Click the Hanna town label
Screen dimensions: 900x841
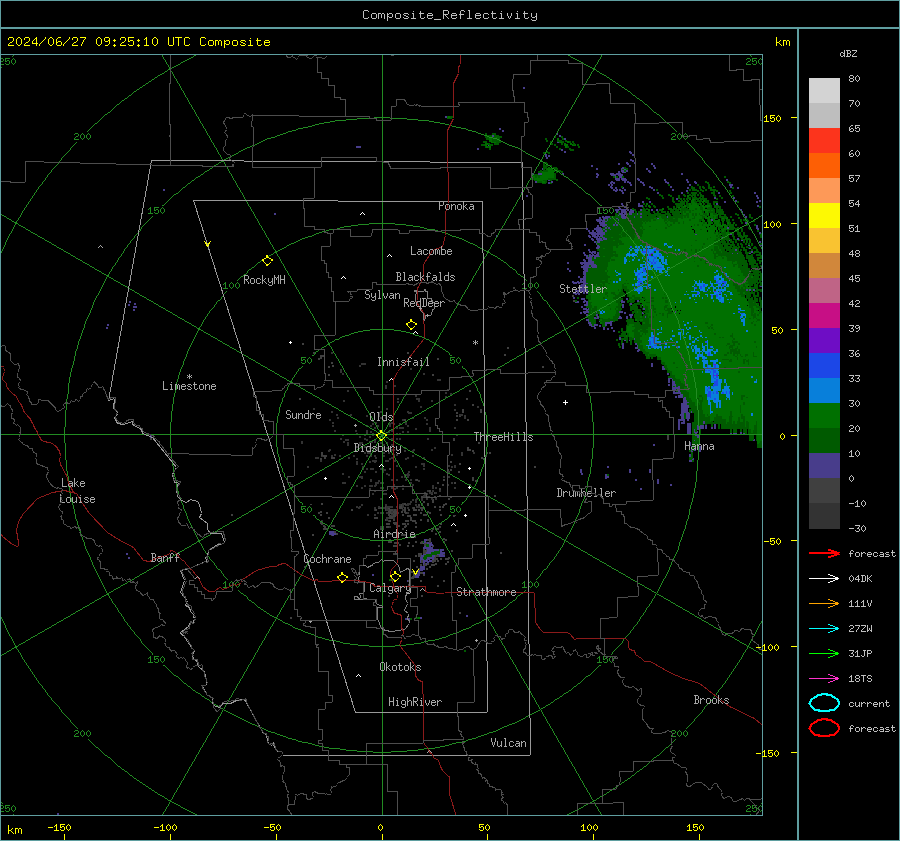[x=699, y=446]
